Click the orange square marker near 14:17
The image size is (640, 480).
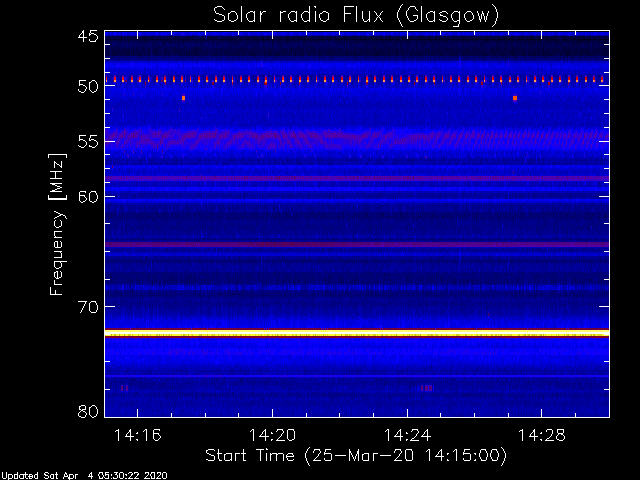(184, 98)
